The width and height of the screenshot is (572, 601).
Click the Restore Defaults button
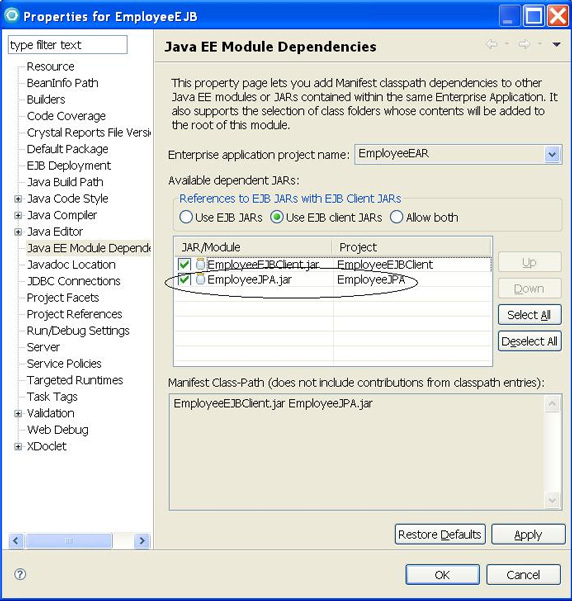point(440,534)
